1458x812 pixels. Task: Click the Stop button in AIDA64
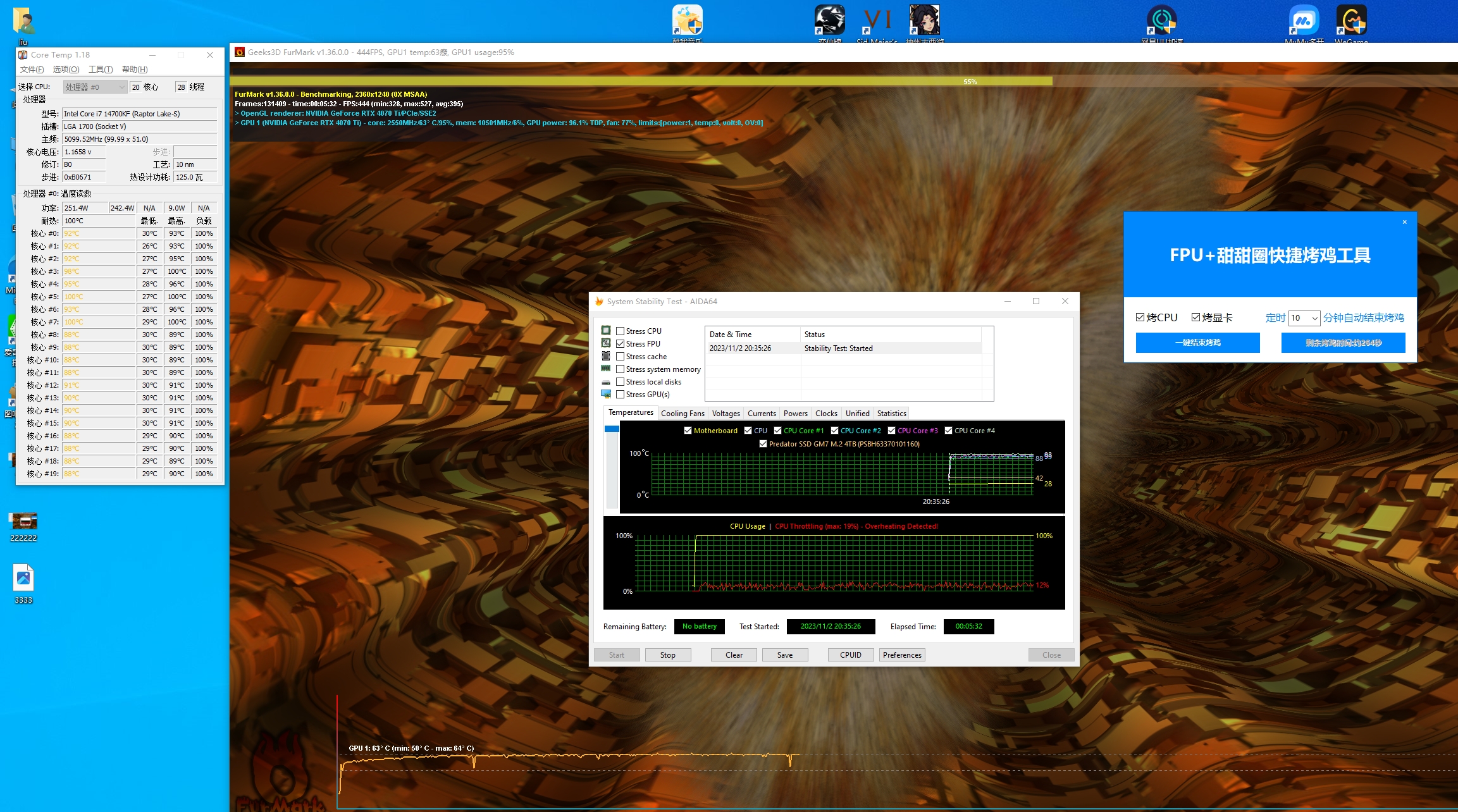[668, 655]
